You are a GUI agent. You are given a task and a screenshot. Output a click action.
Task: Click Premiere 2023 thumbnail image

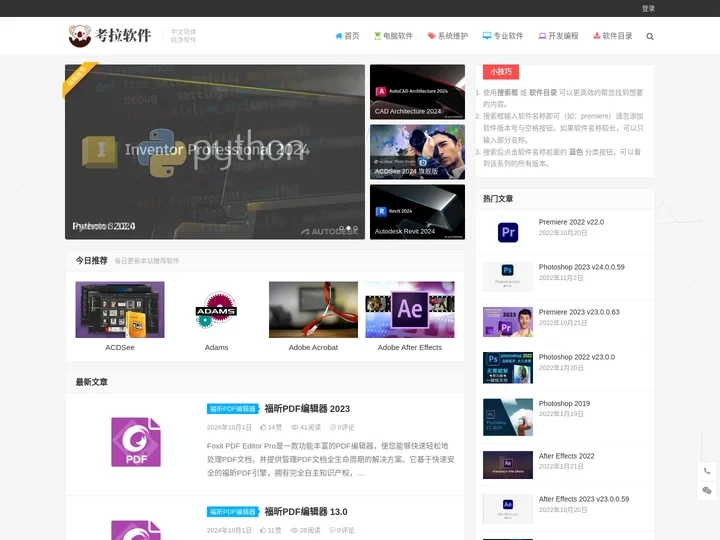tap(508, 322)
